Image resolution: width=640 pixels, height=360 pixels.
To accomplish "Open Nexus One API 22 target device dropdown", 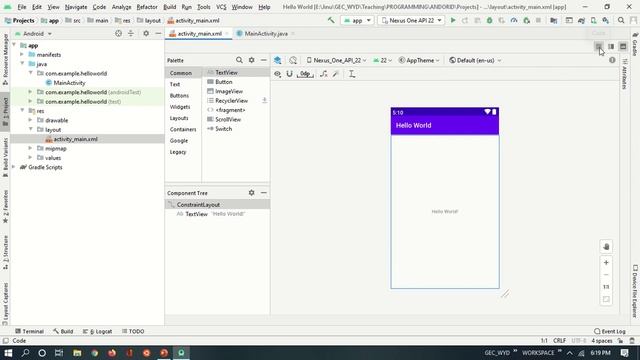I will 411,20.
